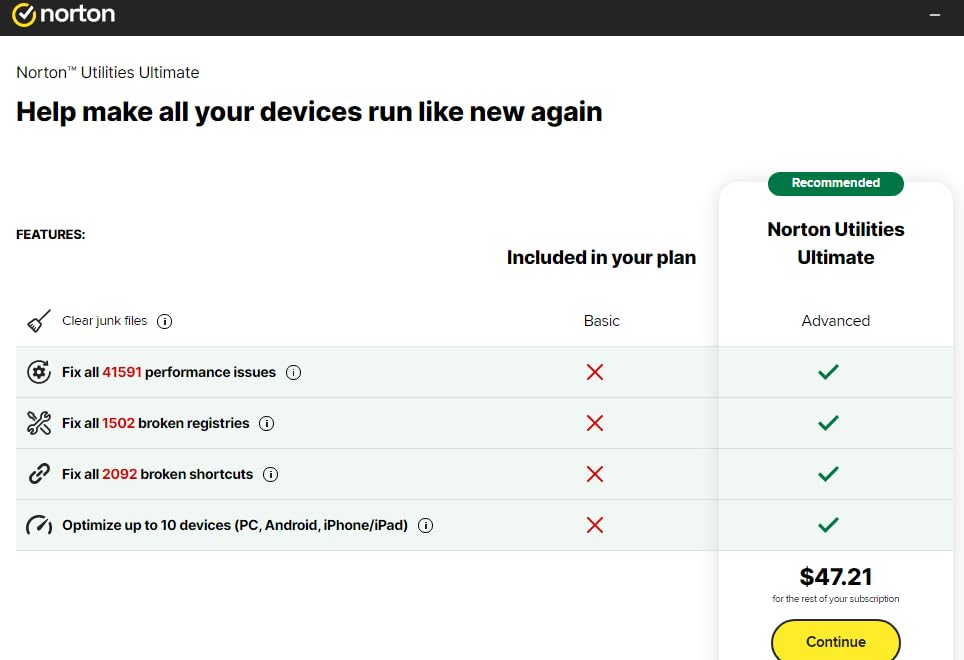This screenshot has height=660, width=964.
Task: Select the wrench tools icon for broken registries
Action: pos(38,422)
